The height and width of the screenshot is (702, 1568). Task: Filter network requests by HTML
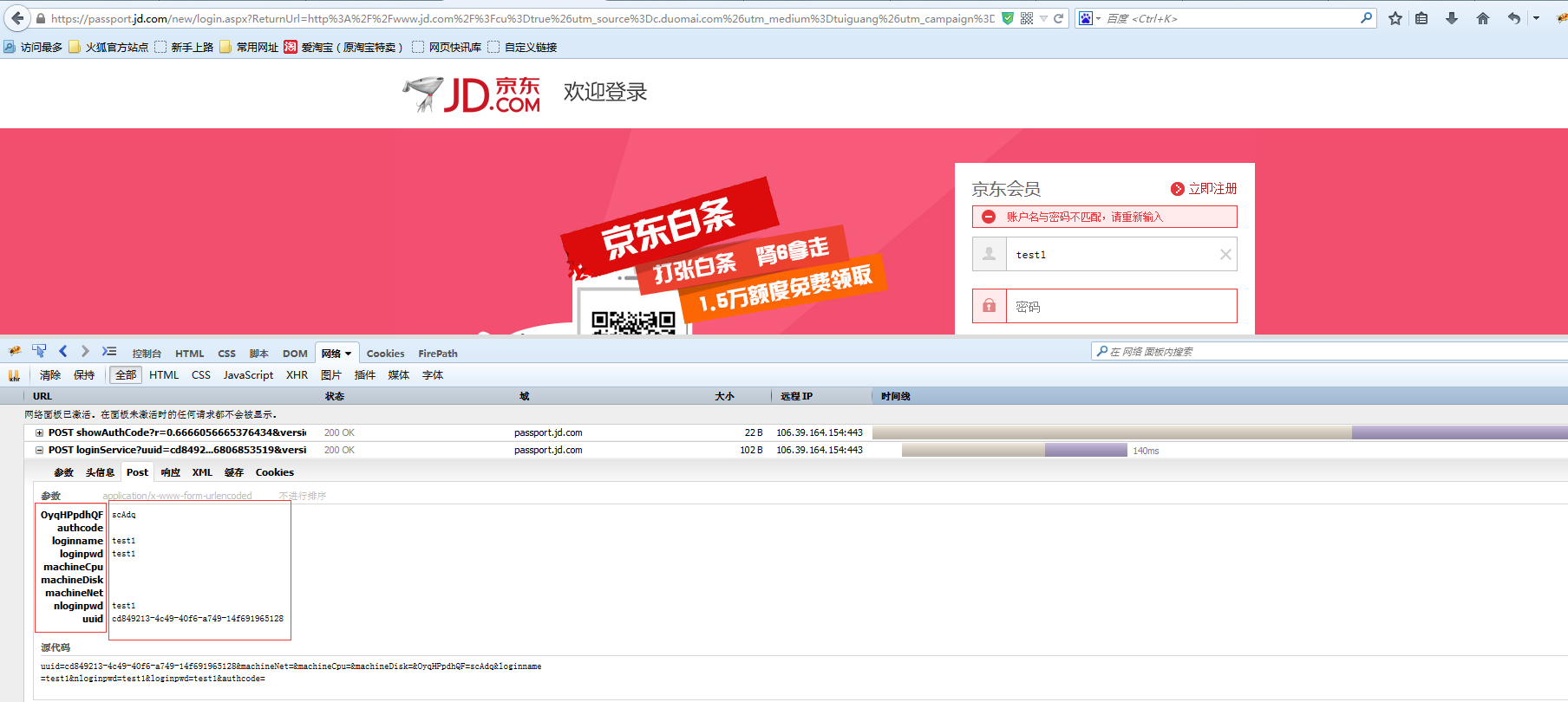pos(164,375)
